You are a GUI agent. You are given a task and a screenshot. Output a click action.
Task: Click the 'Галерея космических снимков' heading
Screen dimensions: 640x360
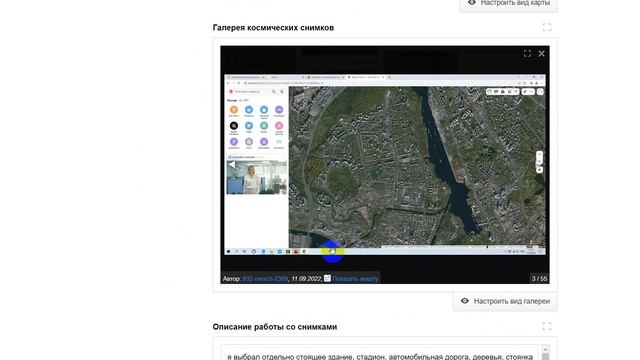click(x=273, y=28)
